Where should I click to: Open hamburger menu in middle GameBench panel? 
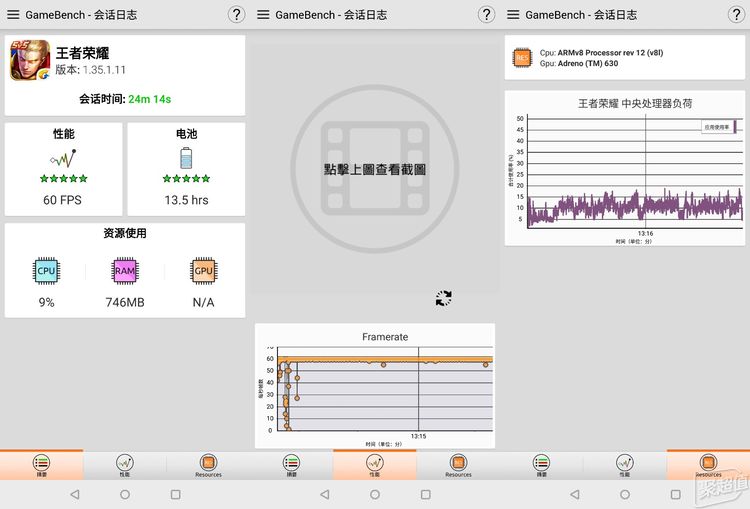[x=263, y=15]
